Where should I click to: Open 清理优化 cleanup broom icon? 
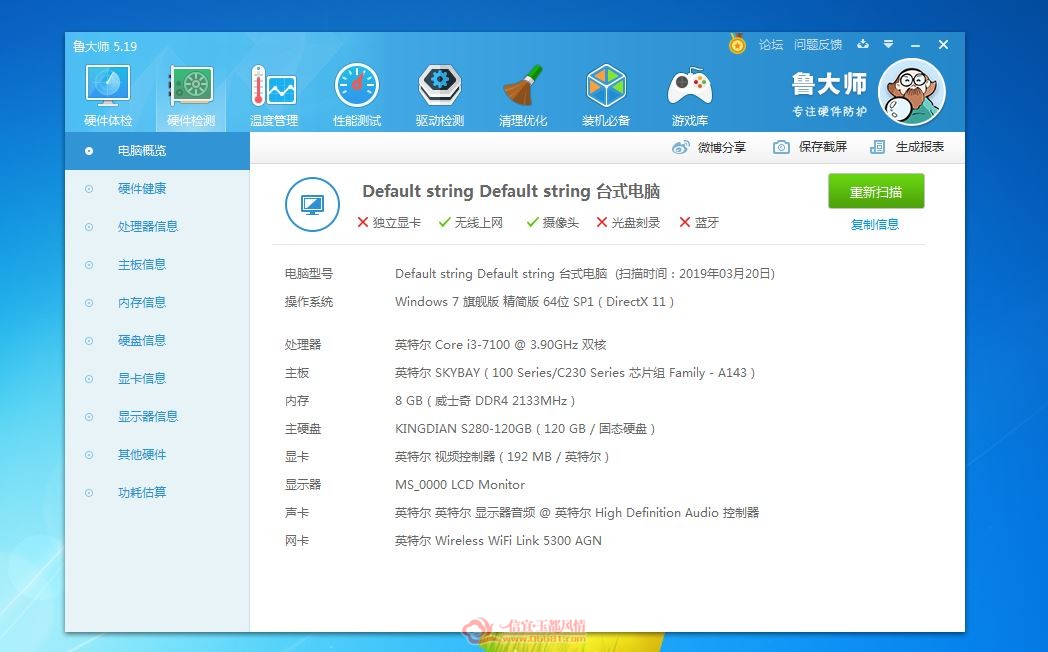523,86
